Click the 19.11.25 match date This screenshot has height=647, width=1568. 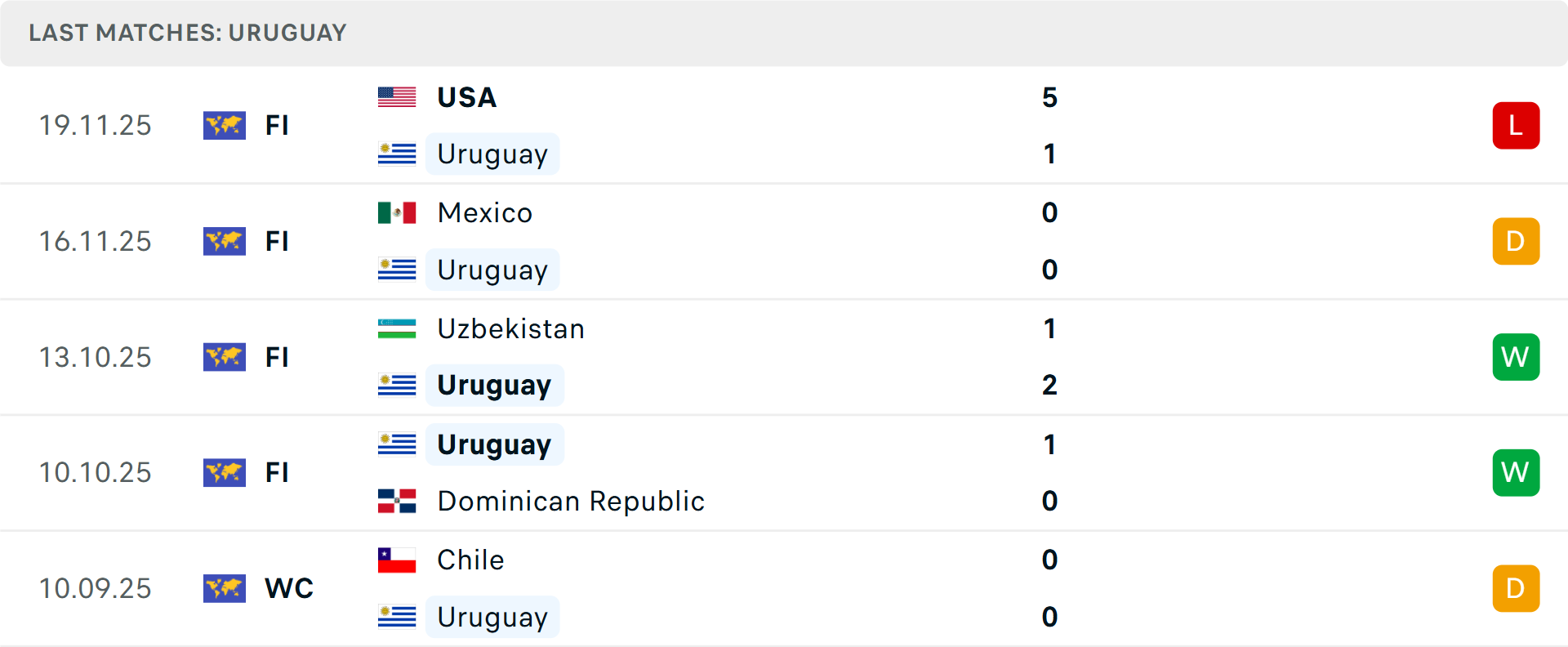pos(95,125)
